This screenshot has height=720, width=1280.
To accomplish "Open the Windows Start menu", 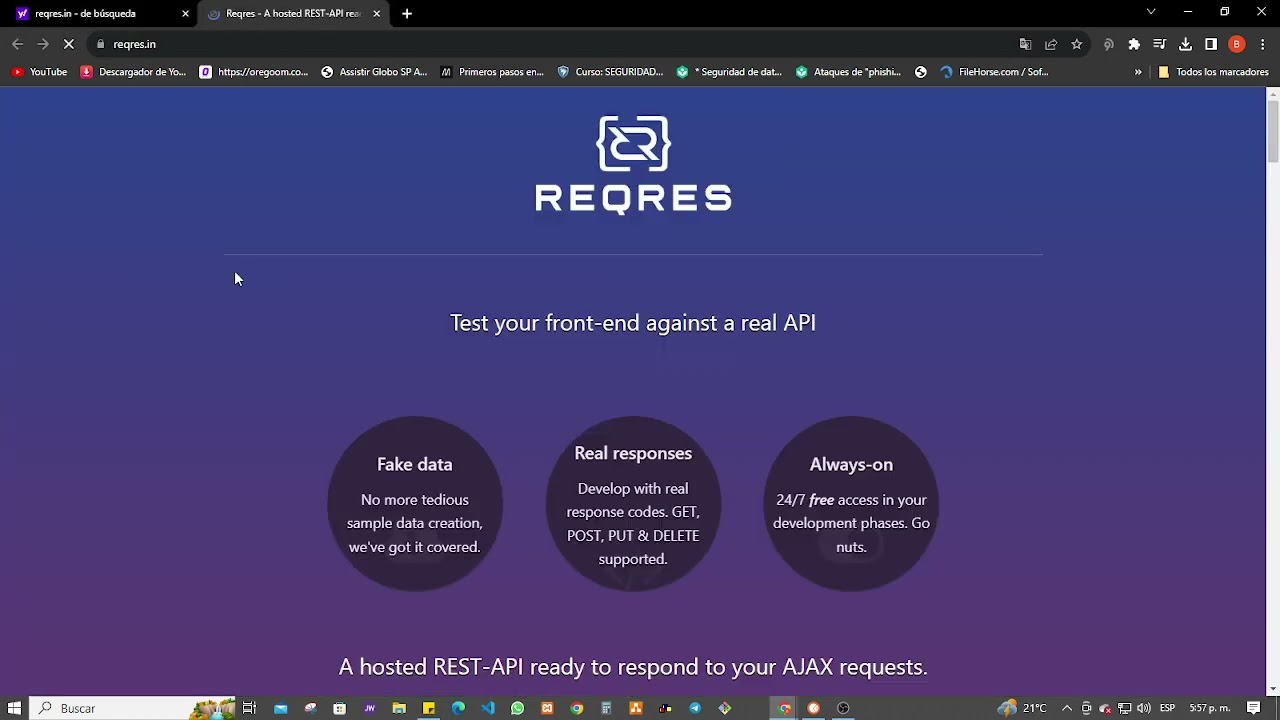I will 14,708.
